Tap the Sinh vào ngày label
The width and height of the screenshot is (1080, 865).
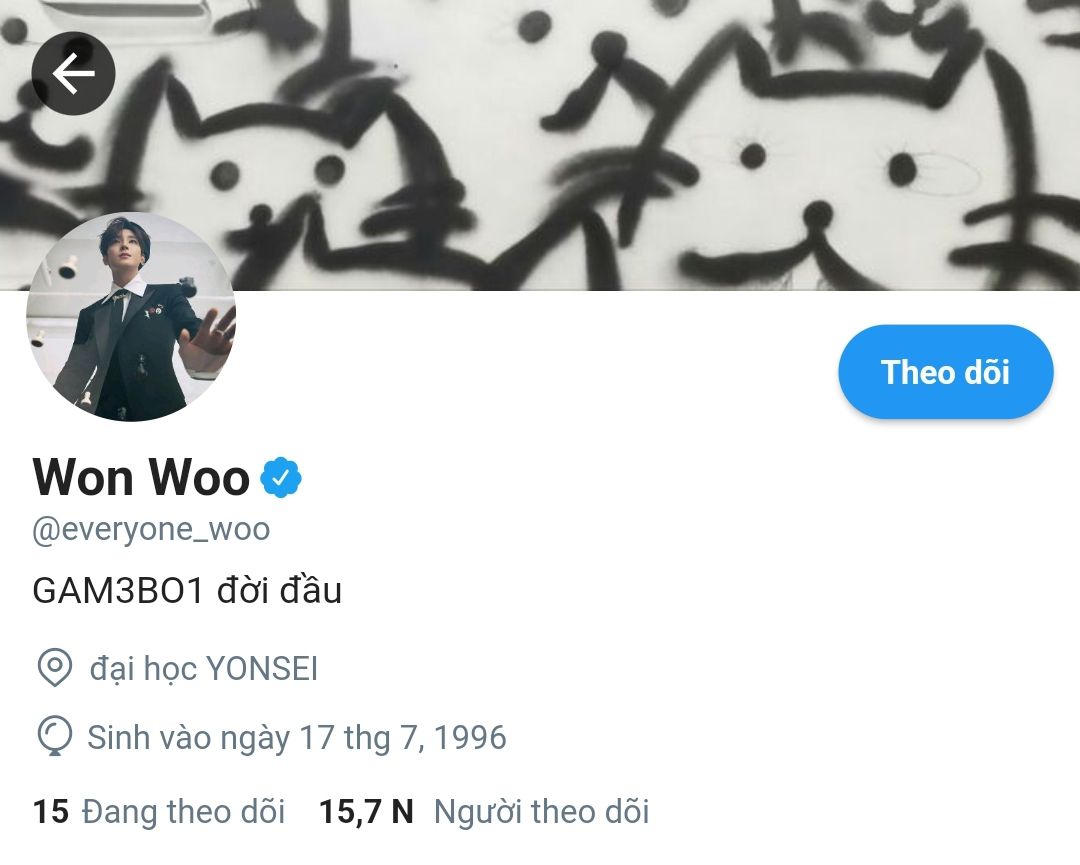[x=189, y=738]
